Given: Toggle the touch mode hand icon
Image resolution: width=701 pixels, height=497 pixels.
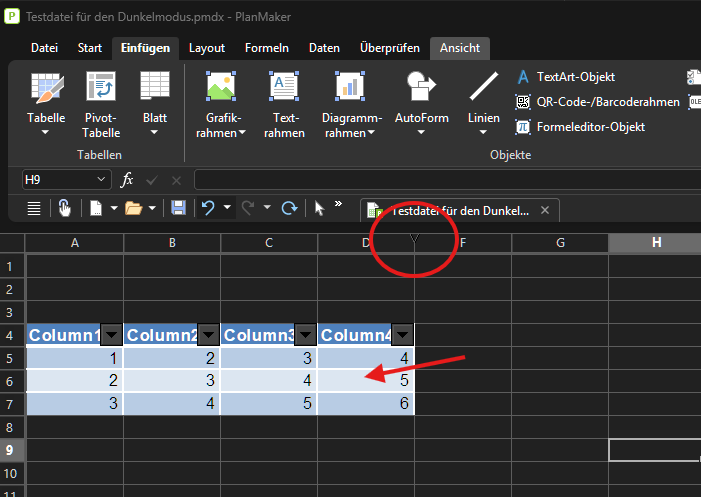Looking at the screenshot, I should (x=64, y=208).
